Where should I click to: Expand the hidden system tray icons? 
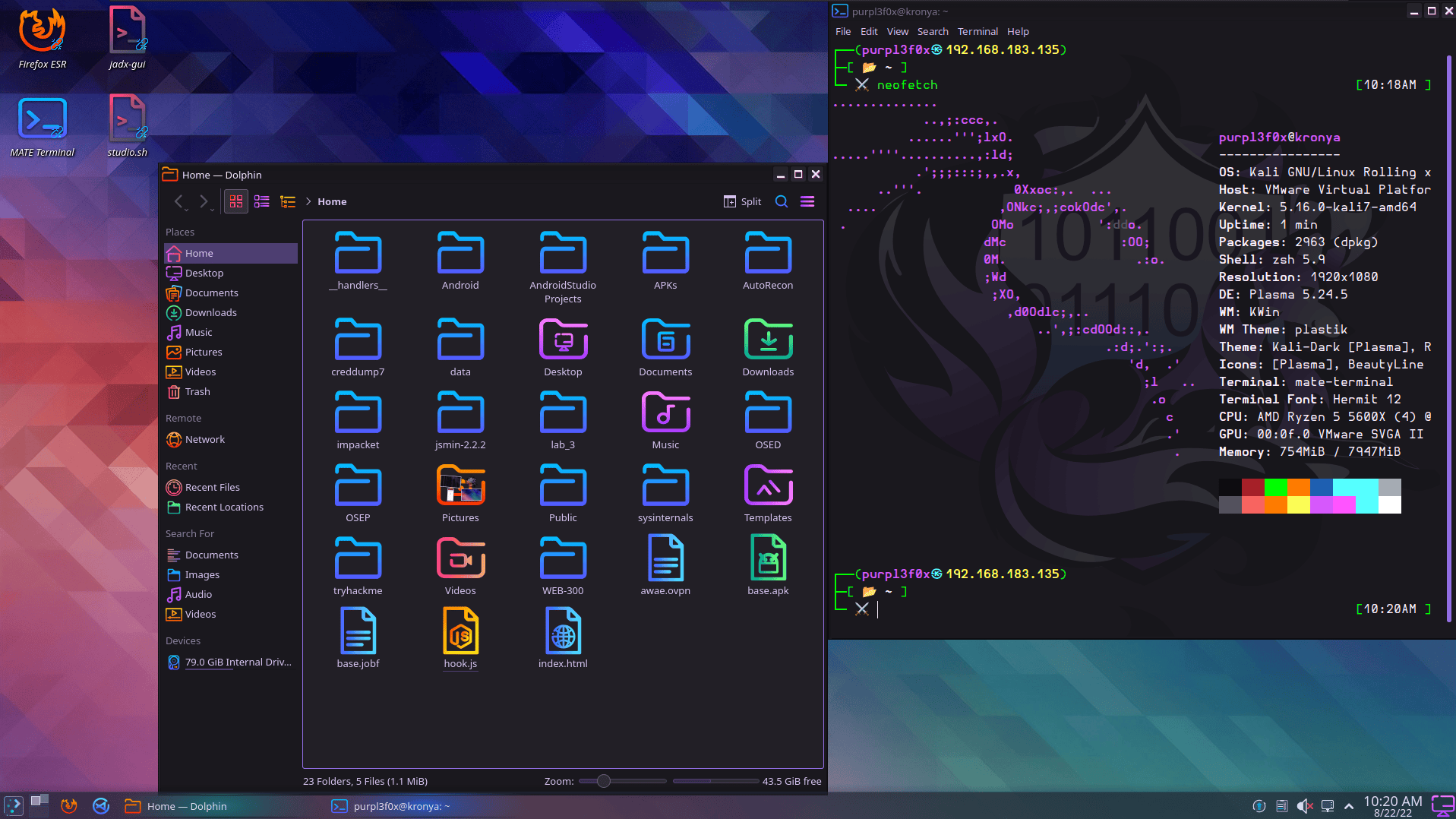(1348, 806)
